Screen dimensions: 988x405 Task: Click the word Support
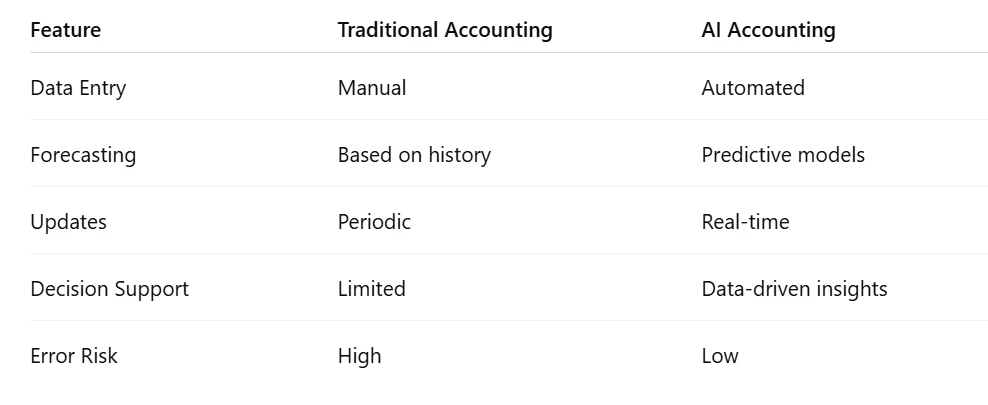coord(150,289)
